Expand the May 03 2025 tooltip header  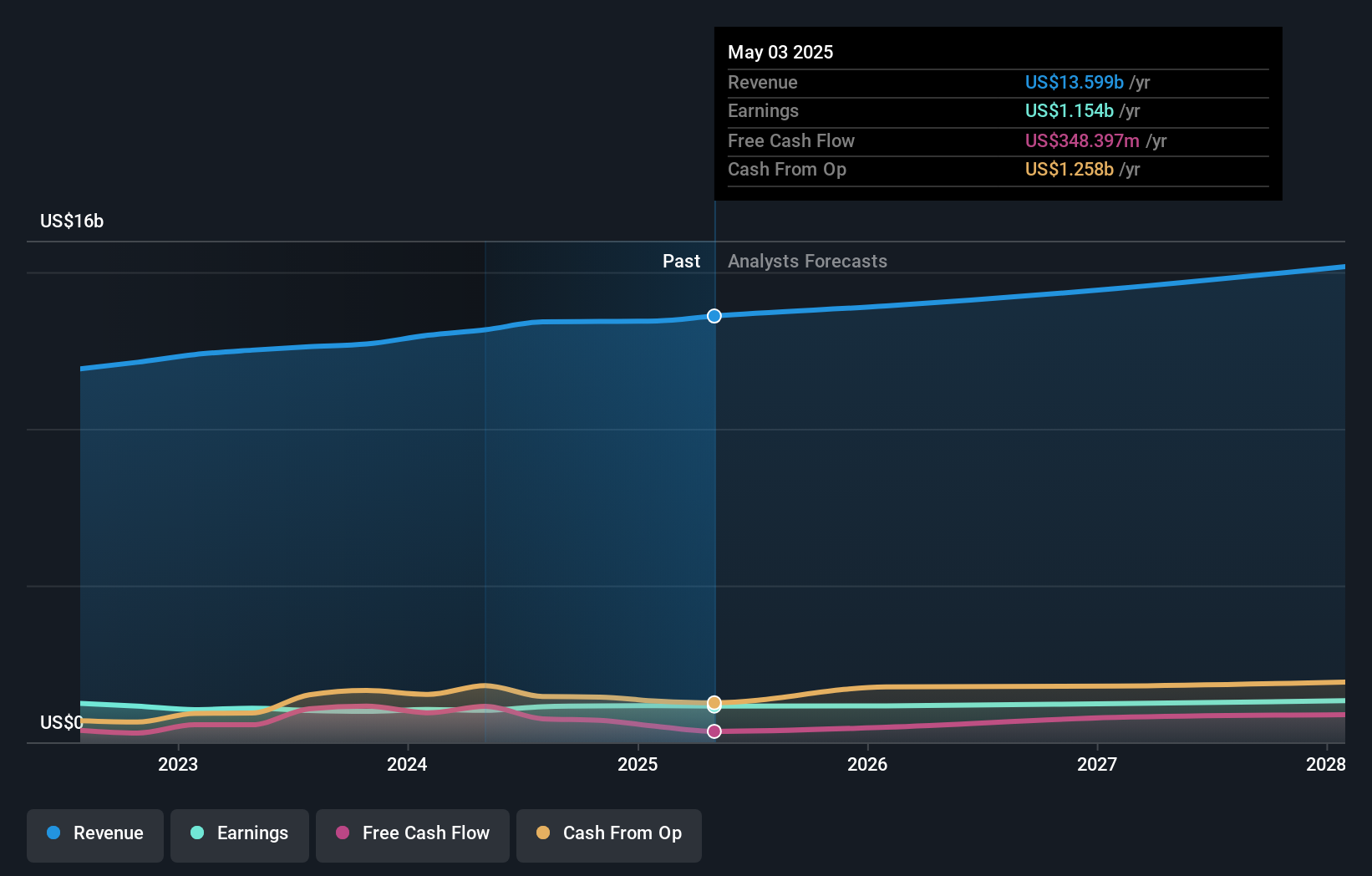(780, 52)
